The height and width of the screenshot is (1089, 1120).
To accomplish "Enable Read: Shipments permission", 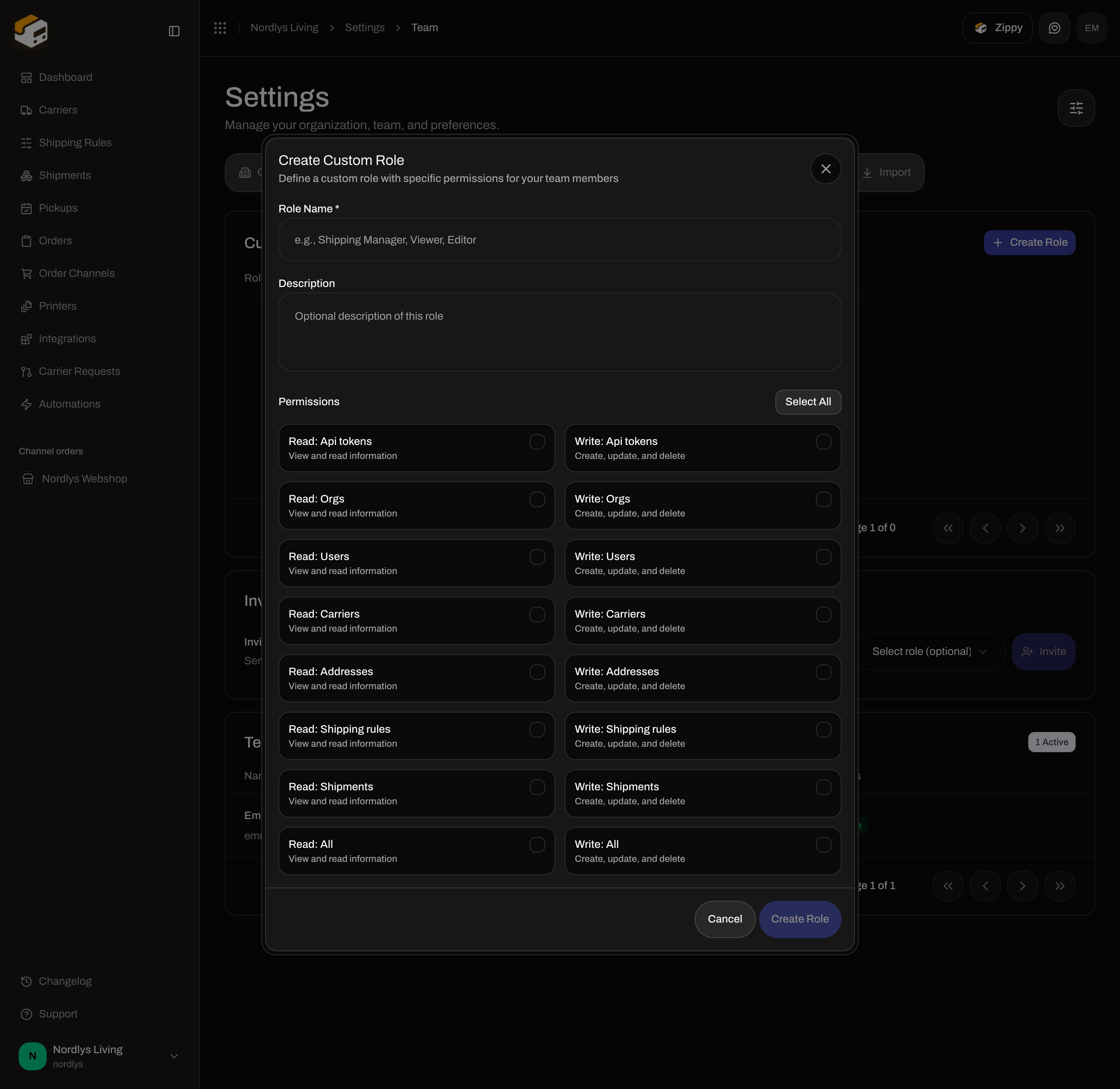I will pos(537,787).
